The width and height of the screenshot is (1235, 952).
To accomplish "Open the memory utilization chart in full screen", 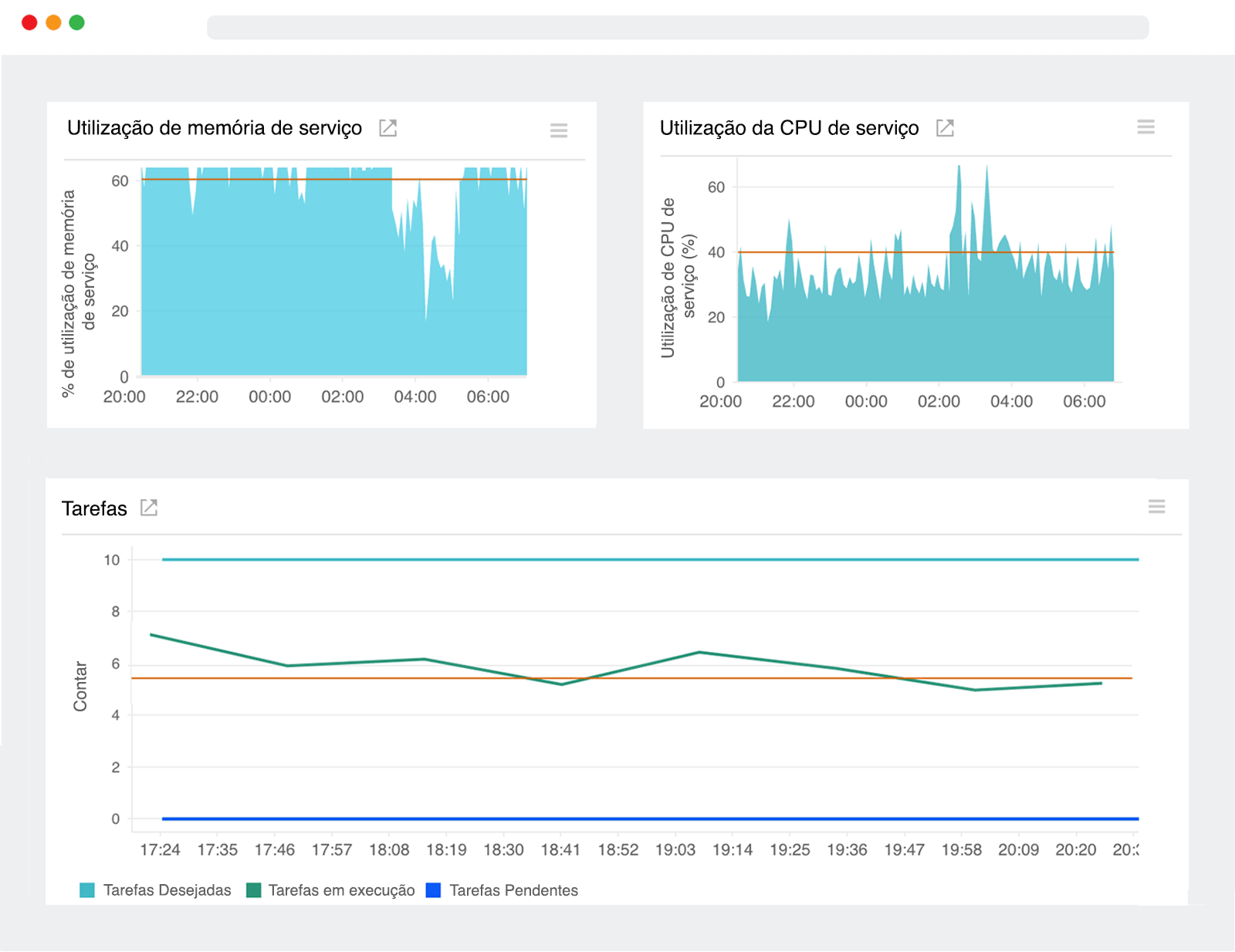I will pos(388,128).
